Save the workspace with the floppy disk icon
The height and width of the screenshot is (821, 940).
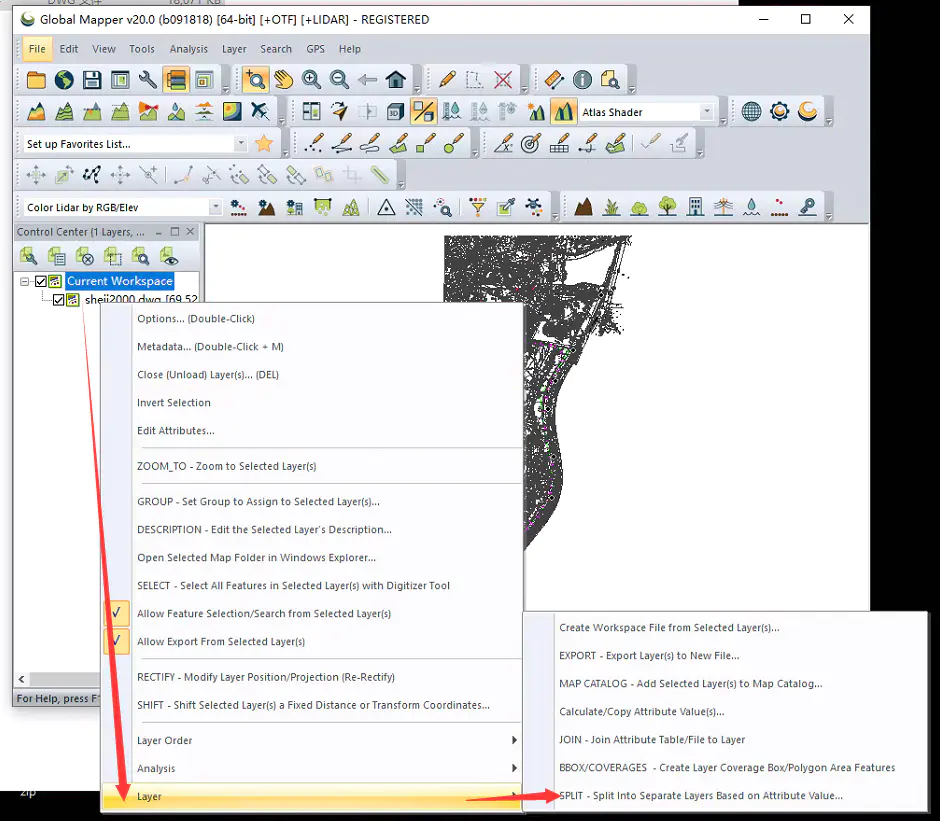click(x=92, y=80)
